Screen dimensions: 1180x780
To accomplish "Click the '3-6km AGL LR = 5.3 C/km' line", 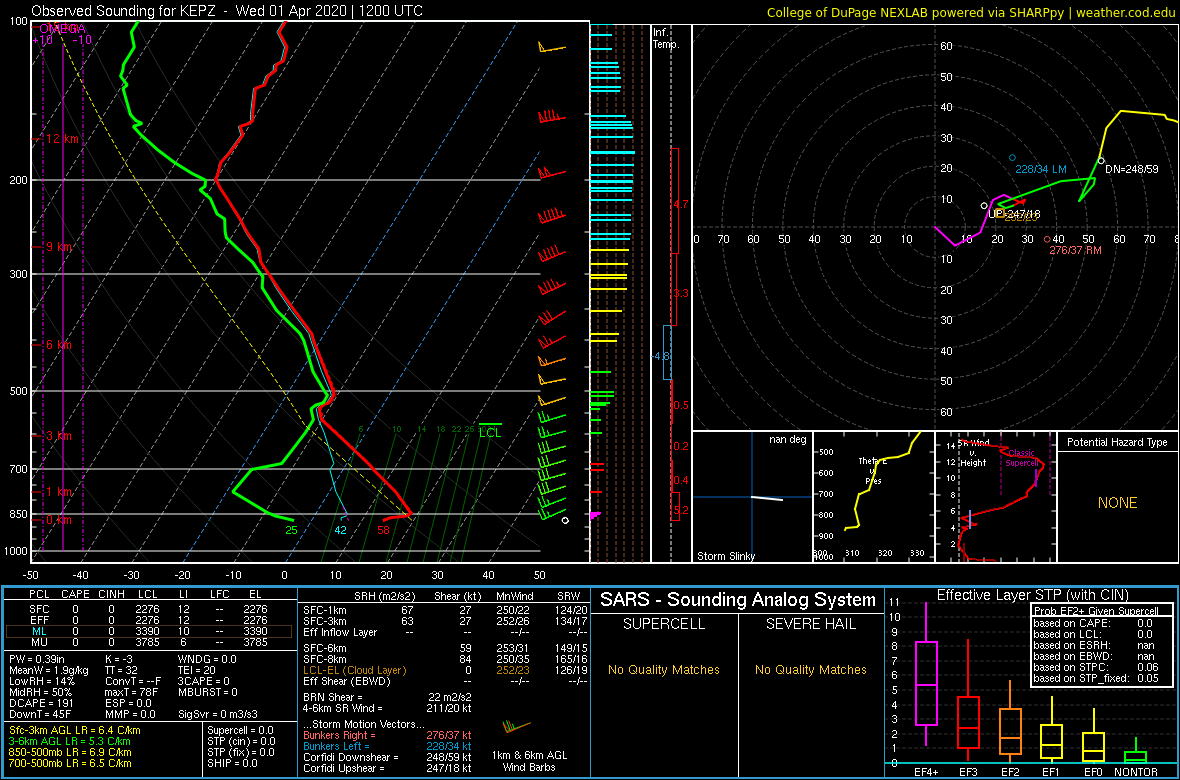I will click(x=72, y=741).
